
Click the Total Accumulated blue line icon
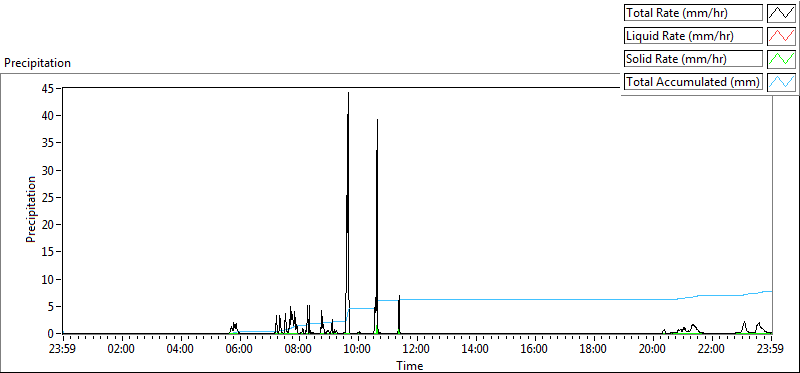(781, 82)
